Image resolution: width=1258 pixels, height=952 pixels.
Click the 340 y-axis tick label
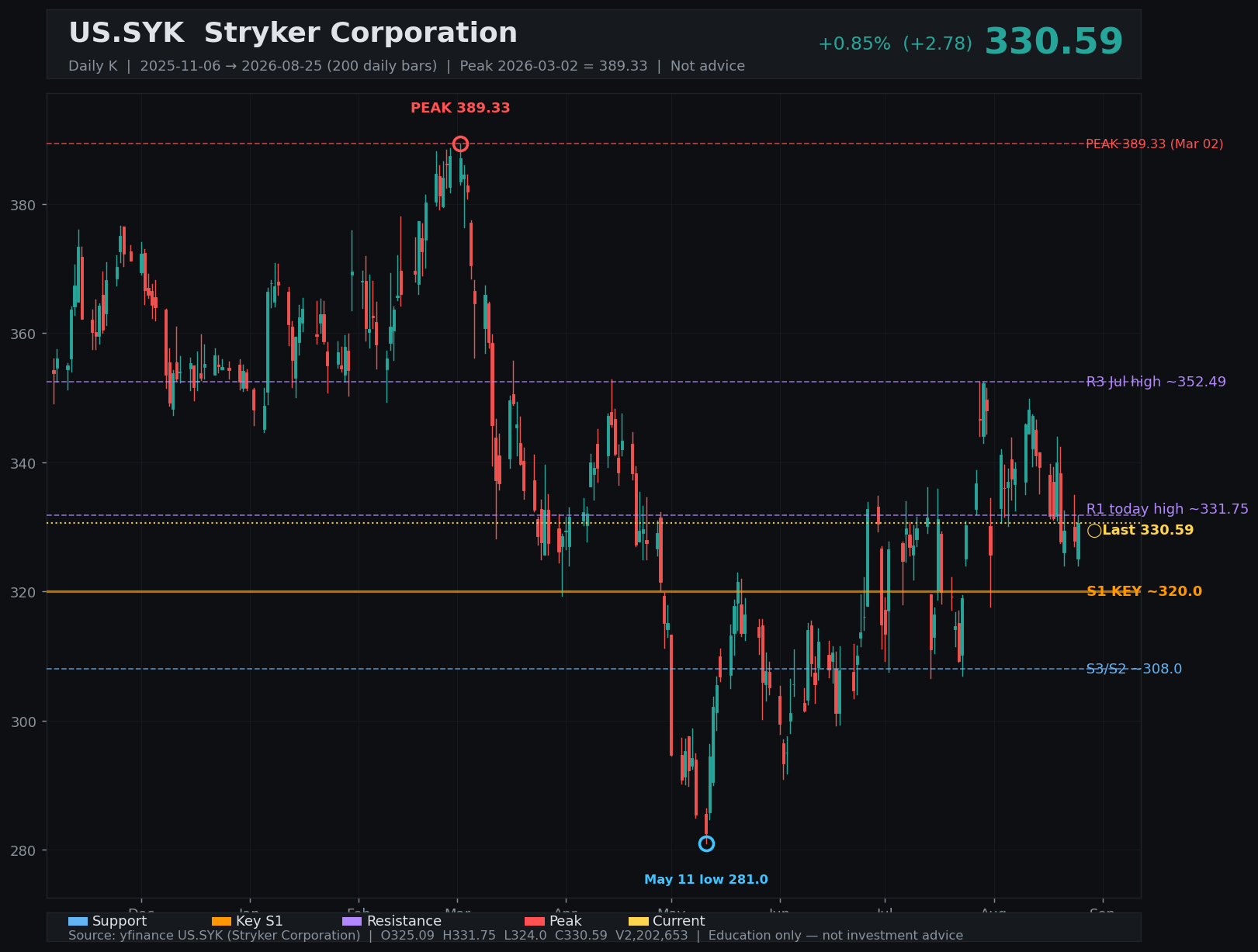23,463
